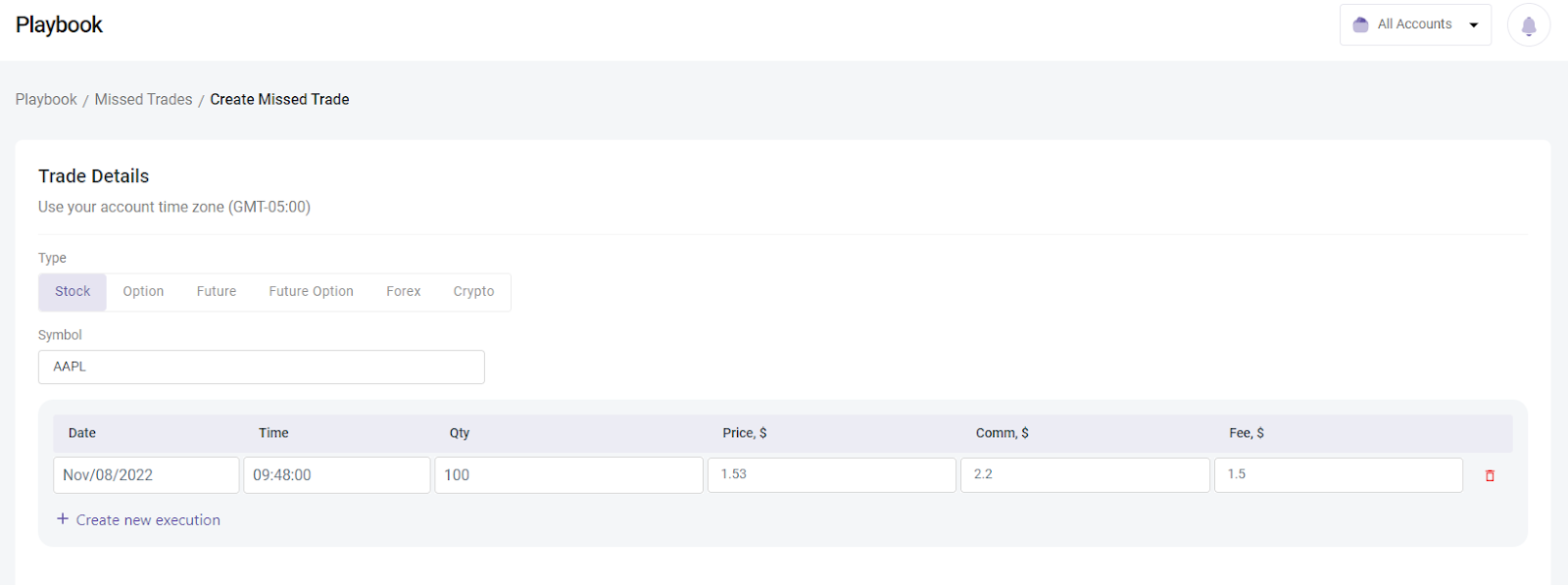Open the All Accounts dropdown
Viewport: 1568px width, 585px height.
1414,24
